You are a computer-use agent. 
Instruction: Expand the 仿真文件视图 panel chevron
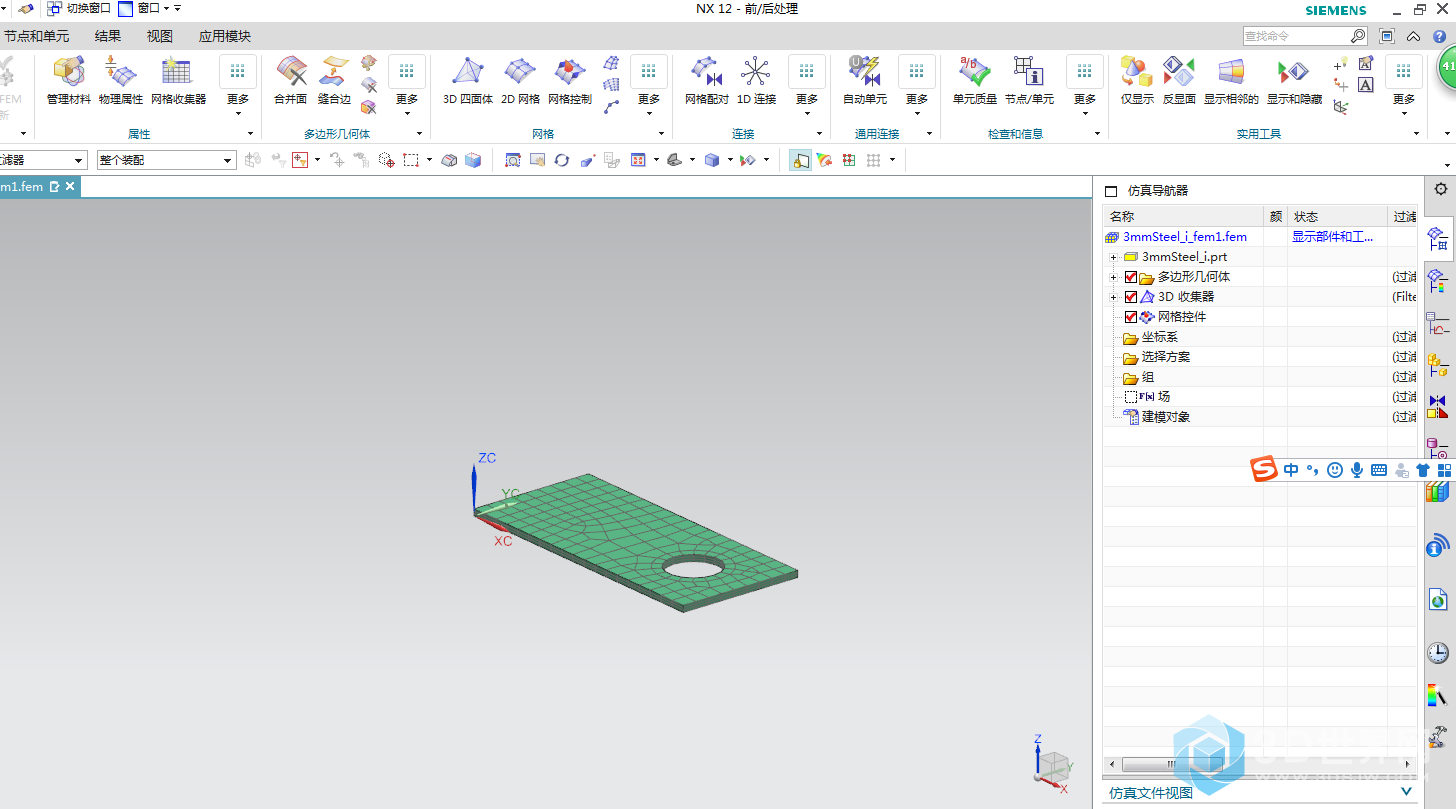pyautogui.click(x=1407, y=792)
